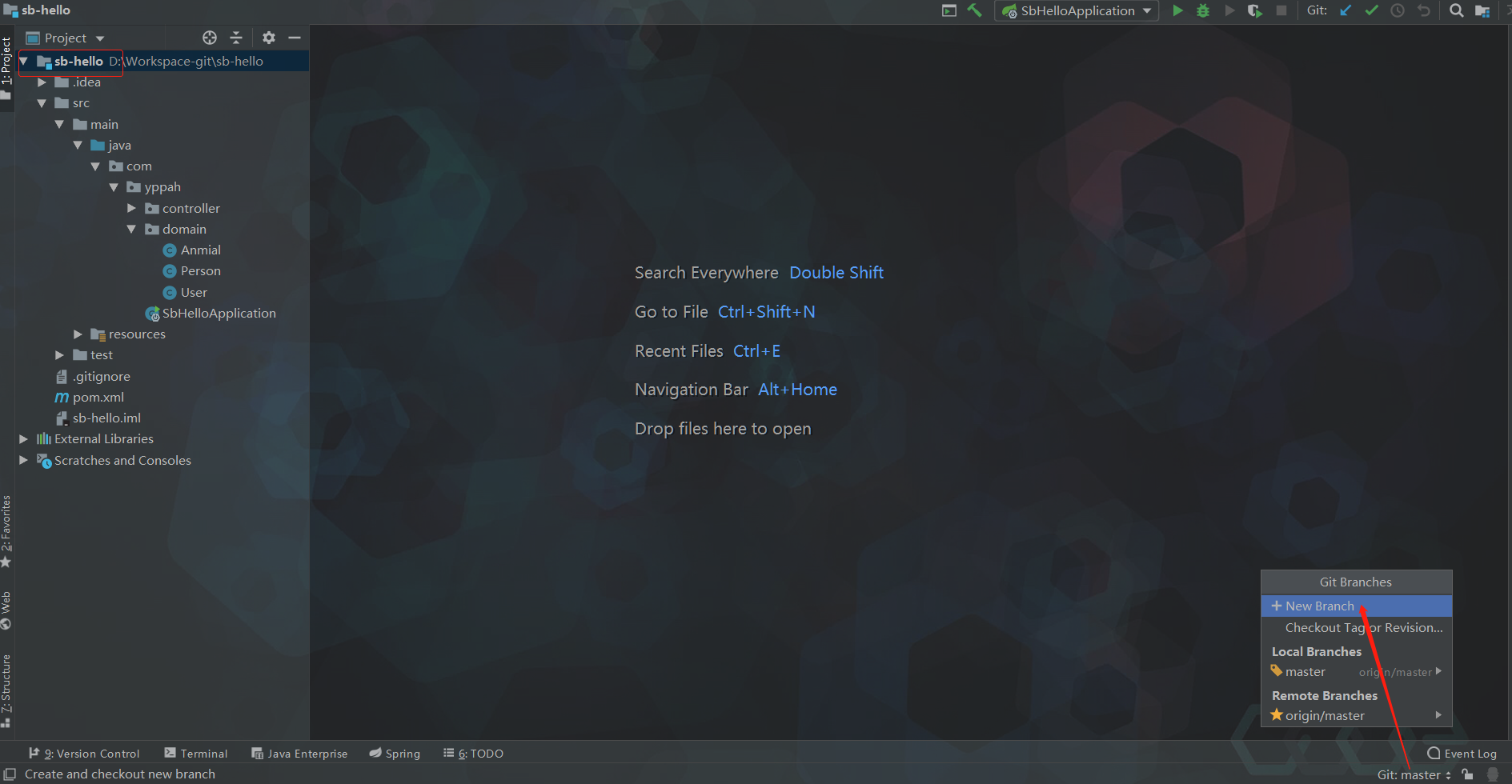
Task: Open the Event Log button
Action: [x=1462, y=754]
